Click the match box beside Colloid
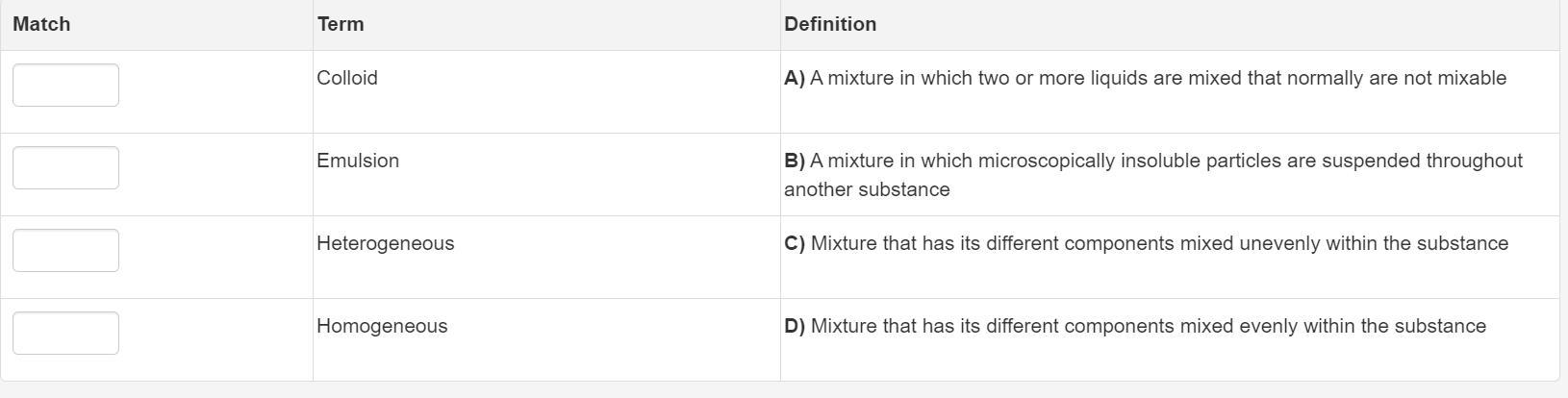The width and height of the screenshot is (1568, 398). point(65,86)
